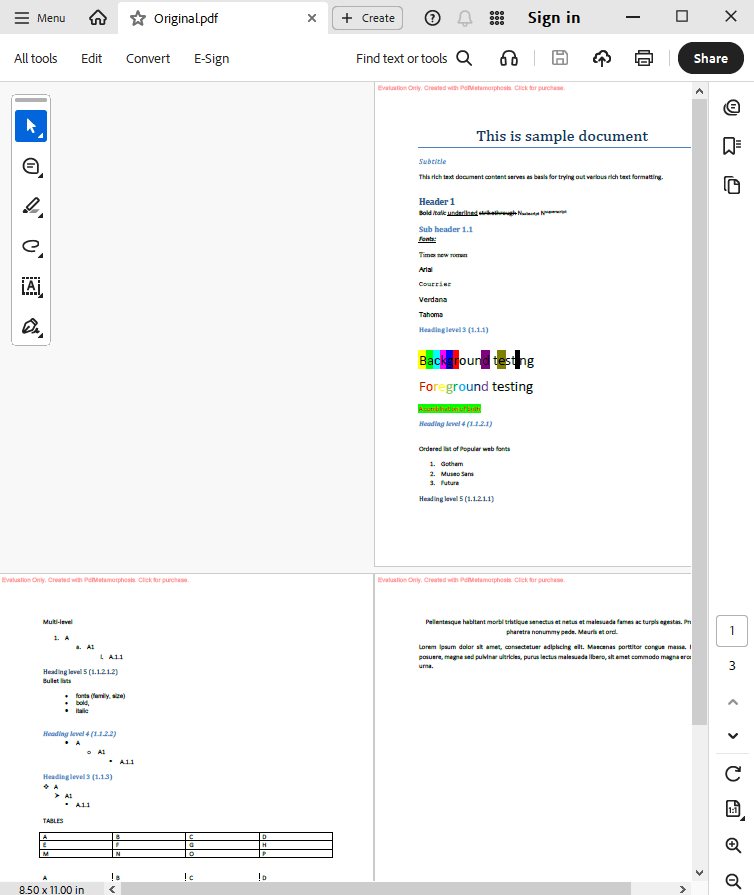Open the headphones read aloud icon
The height and width of the screenshot is (895, 754).
tap(509, 58)
